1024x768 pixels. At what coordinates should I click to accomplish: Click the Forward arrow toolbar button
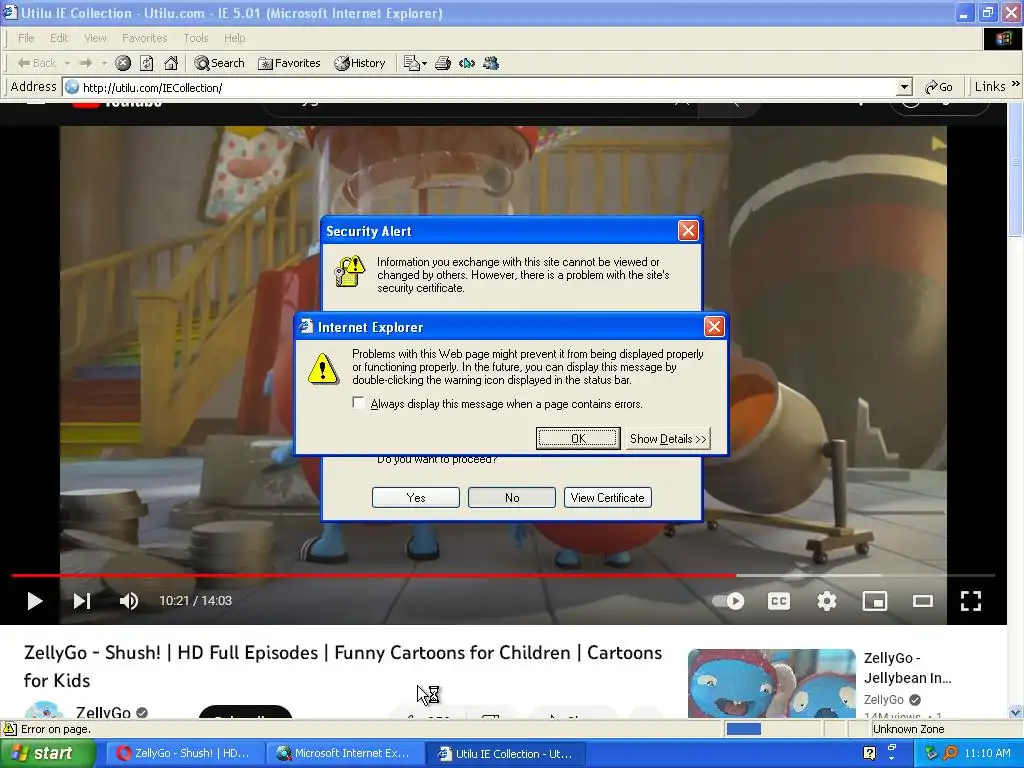[x=86, y=63]
